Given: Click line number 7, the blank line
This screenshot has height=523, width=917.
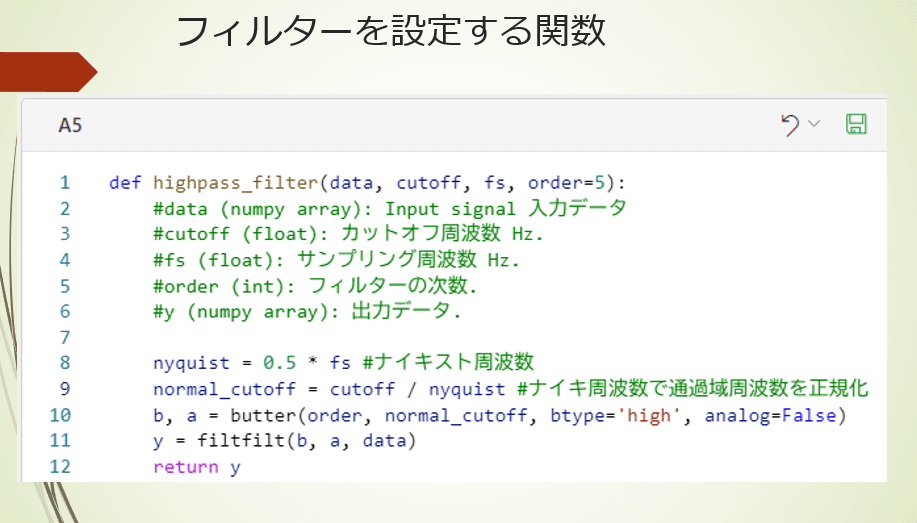Looking at the screenshot, I should point(65,337).
